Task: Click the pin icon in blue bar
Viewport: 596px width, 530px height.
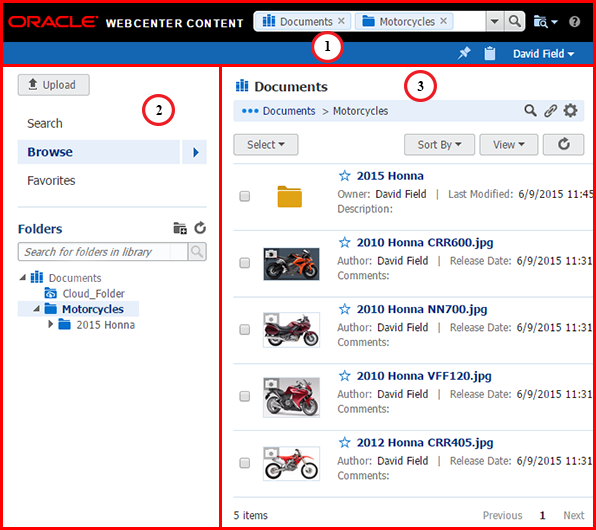Action: coord(464,53)
